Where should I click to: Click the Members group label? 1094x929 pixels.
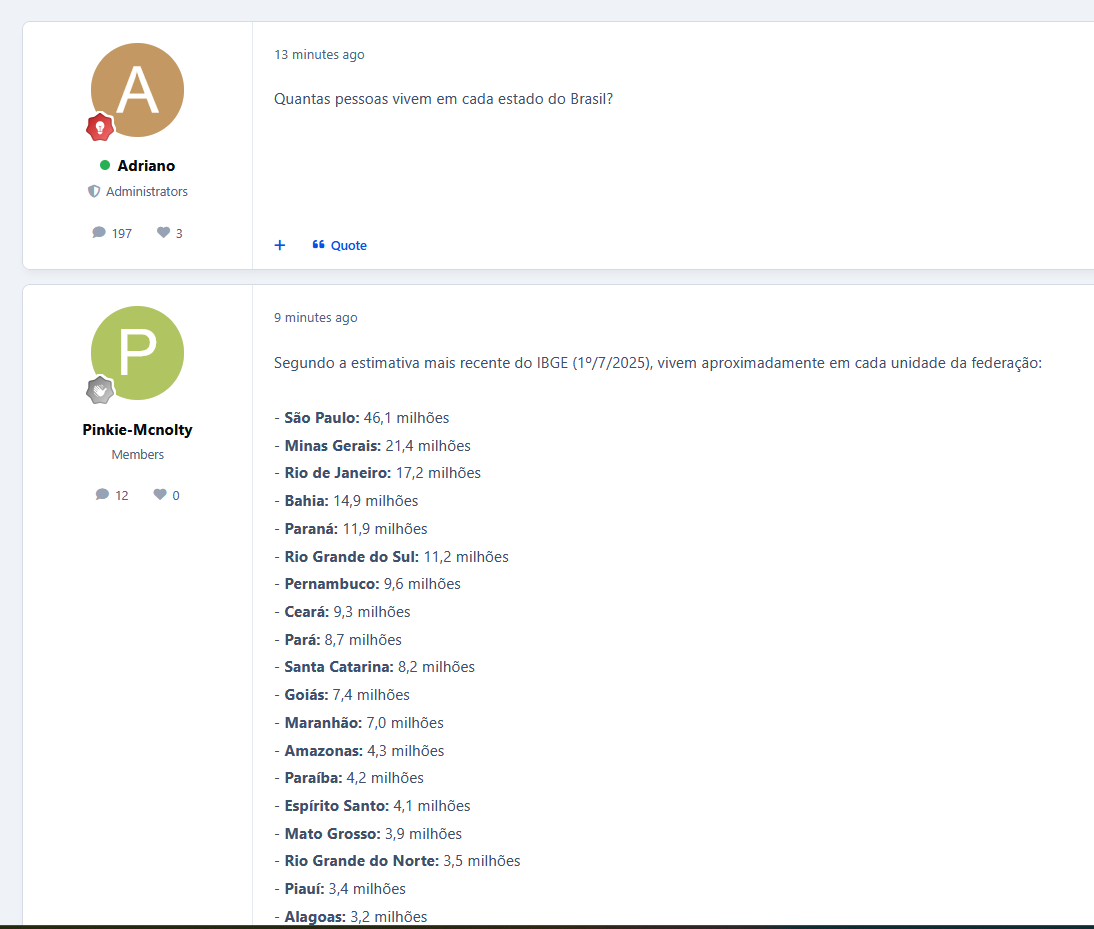click(x=137, y=455)
